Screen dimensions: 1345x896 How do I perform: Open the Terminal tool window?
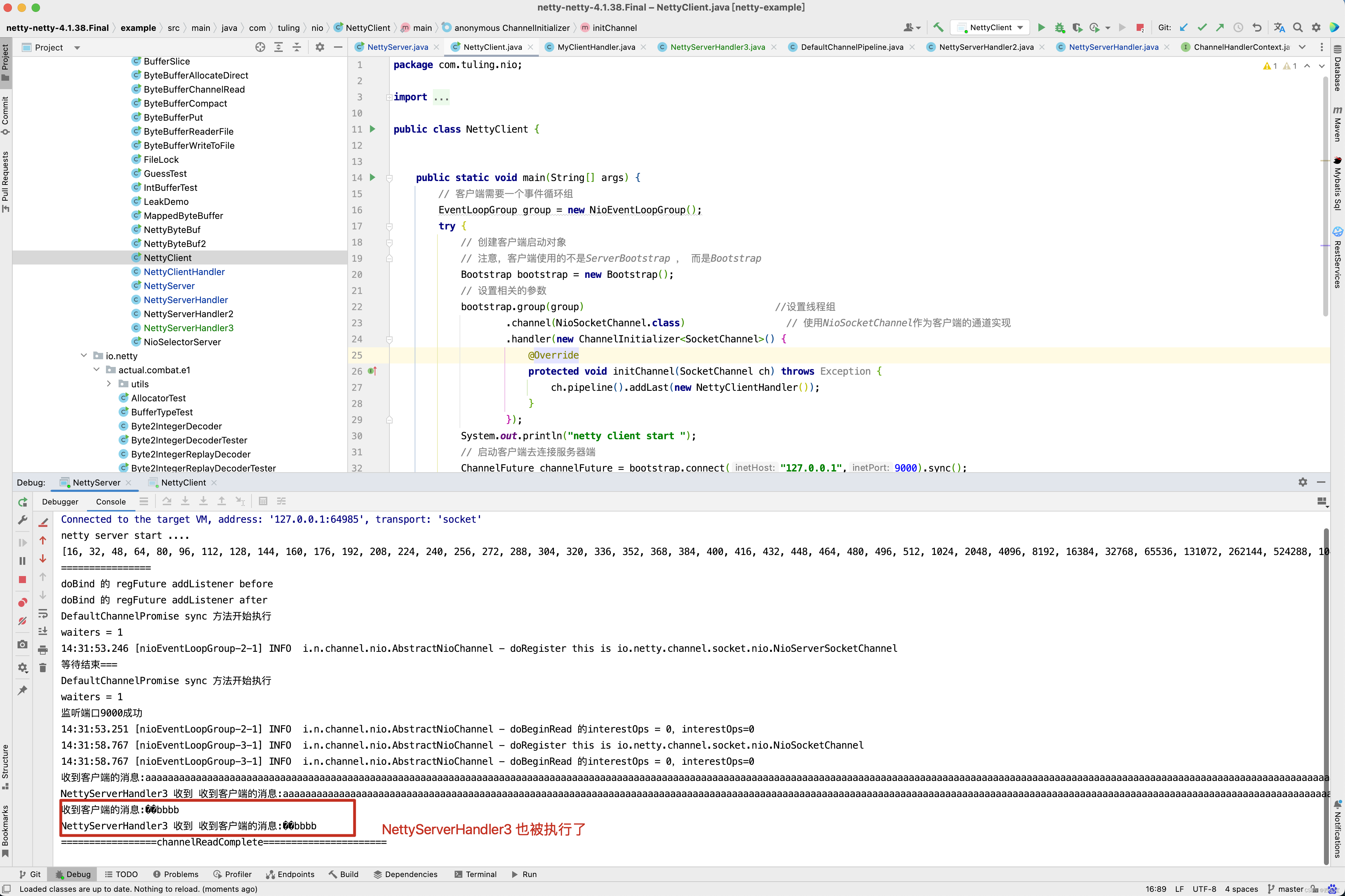475,874
